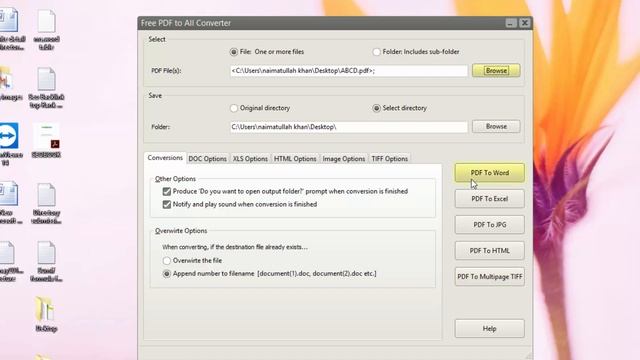Viewport: 640px width, 360px height.
Task: Click the PDF File(s) path field
Action: 349,71
